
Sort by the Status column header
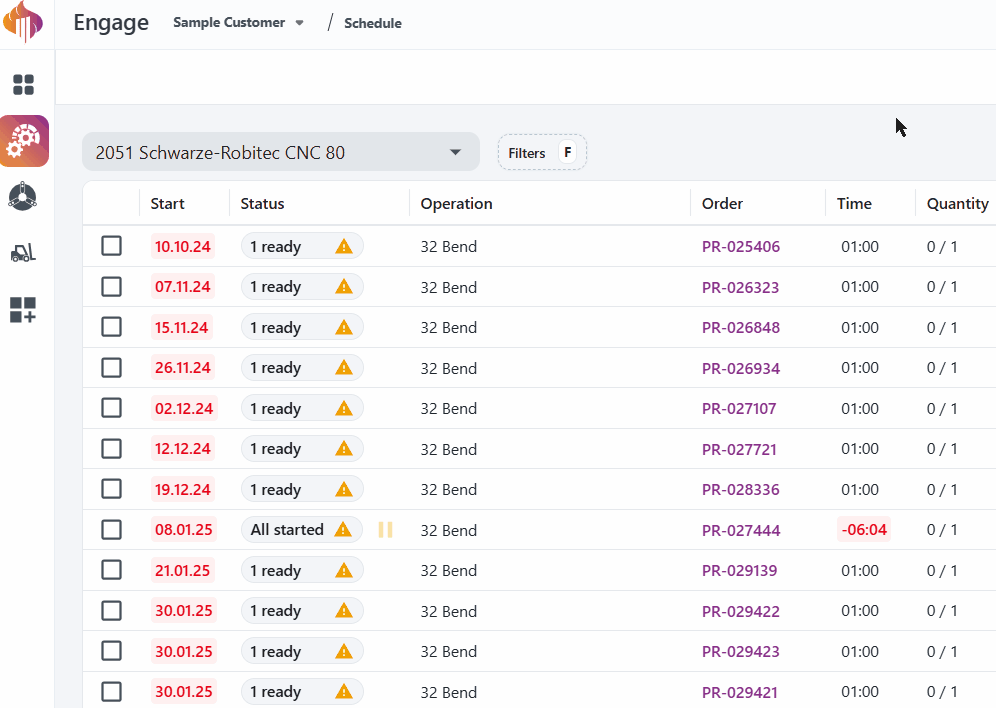click(262, 204)
